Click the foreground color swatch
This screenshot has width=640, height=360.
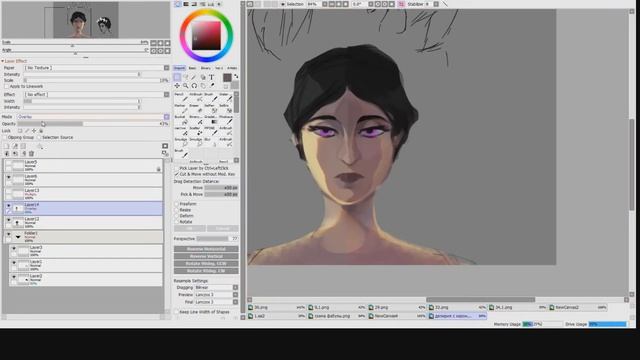[x=227, y=78]
